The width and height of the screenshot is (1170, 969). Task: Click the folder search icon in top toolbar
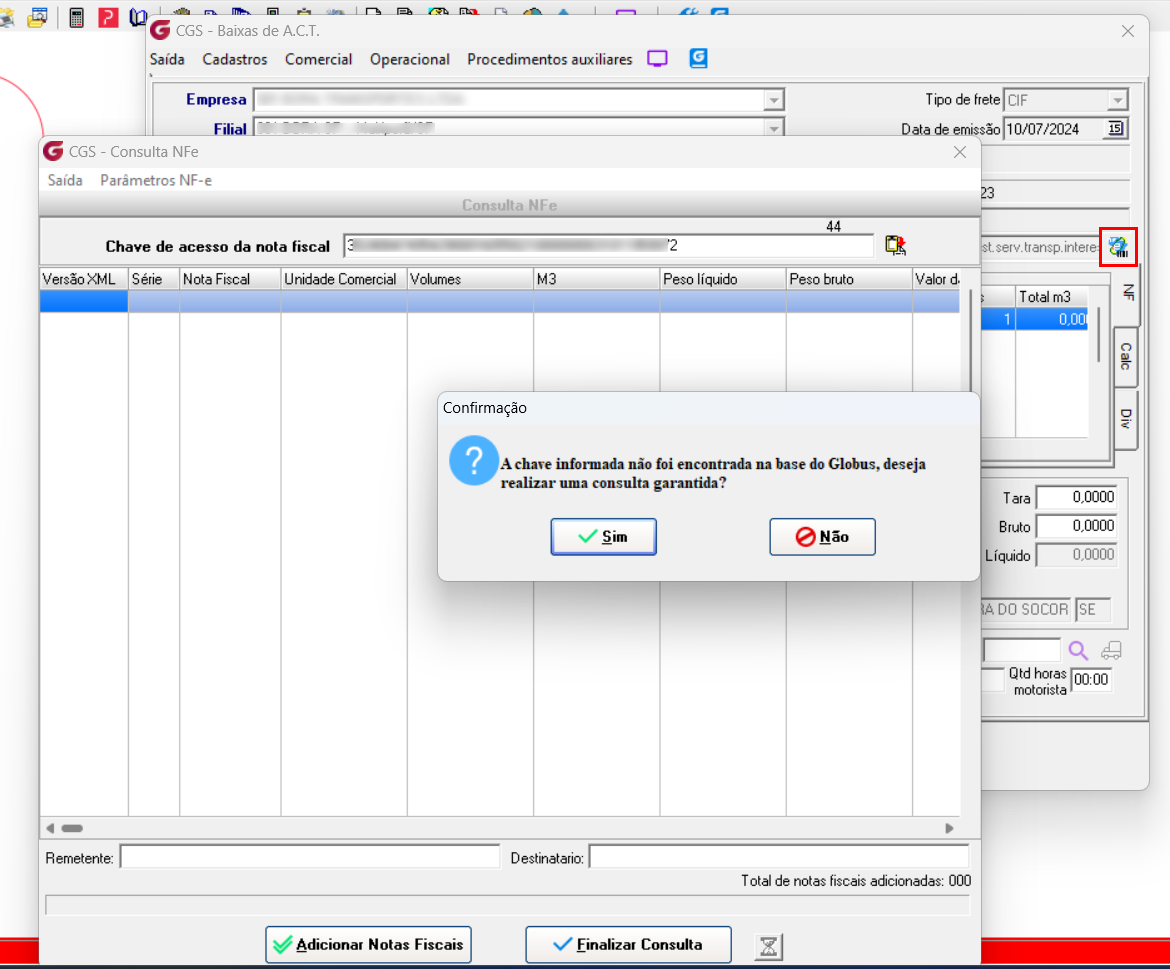tap(37, 17)
